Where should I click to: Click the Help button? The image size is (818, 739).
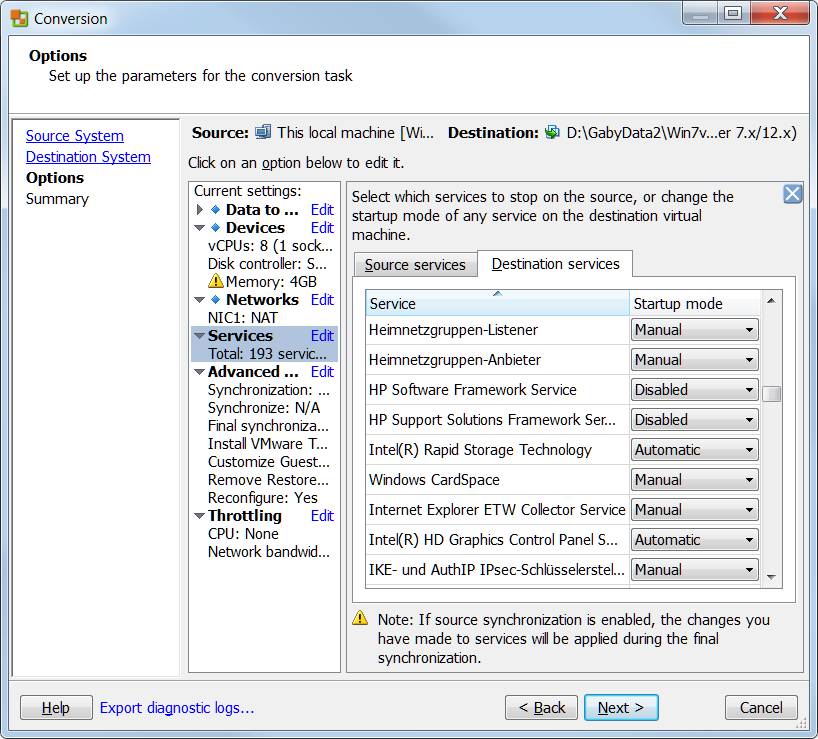click(56, 708)
